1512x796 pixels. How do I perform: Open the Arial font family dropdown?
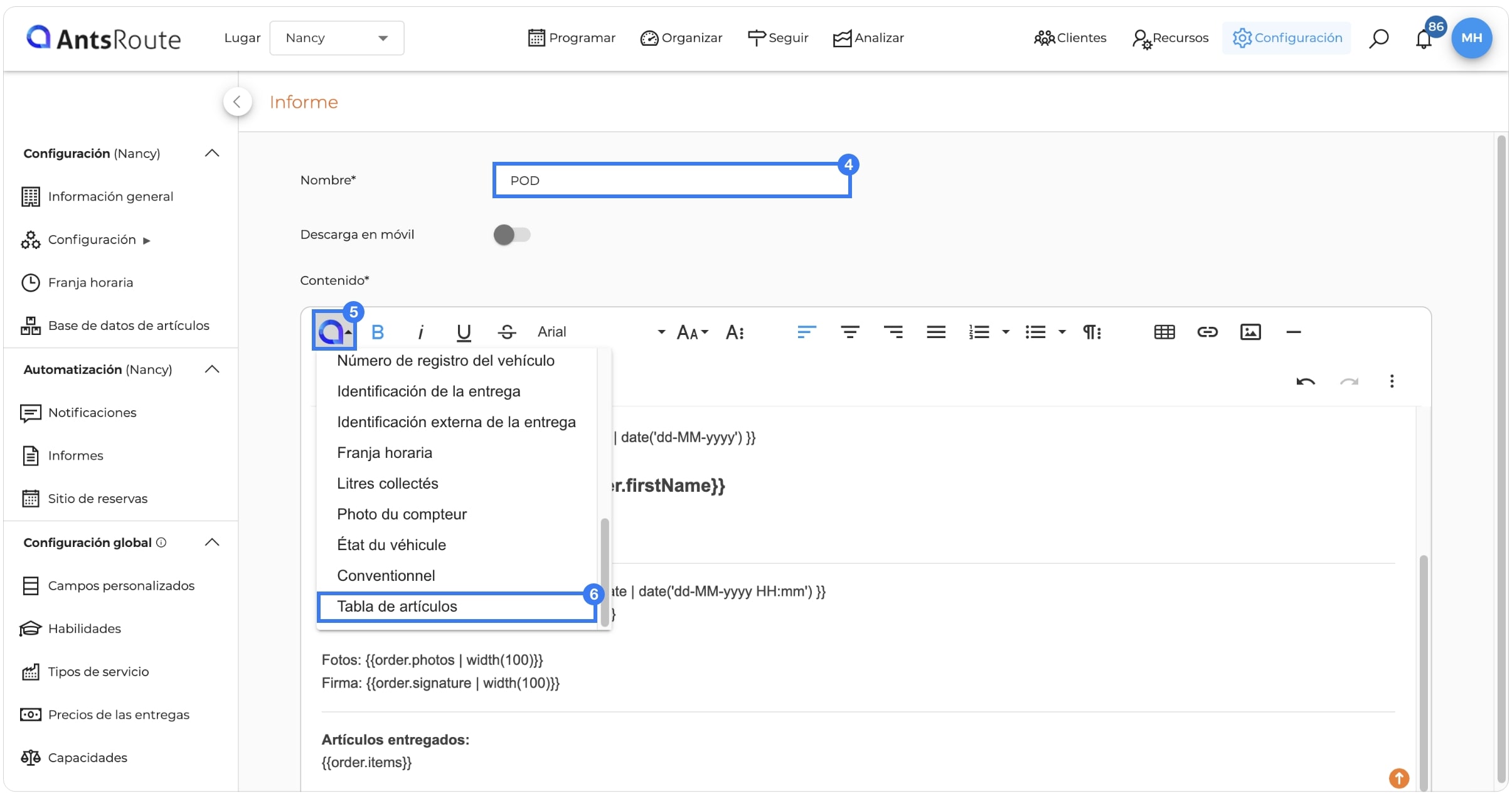click(x=600, y=332)
